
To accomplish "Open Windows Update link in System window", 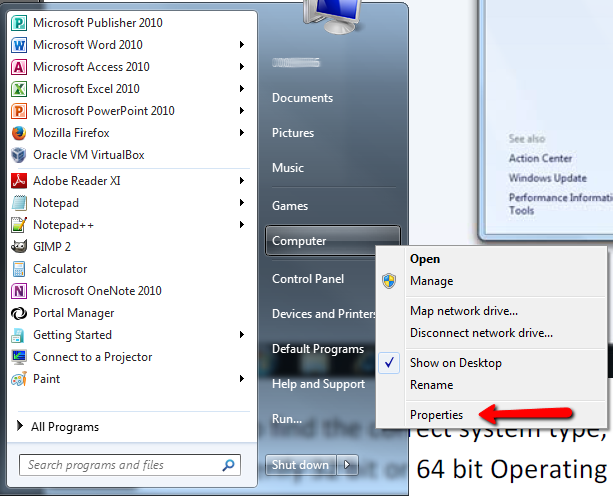I will point(548,178).
